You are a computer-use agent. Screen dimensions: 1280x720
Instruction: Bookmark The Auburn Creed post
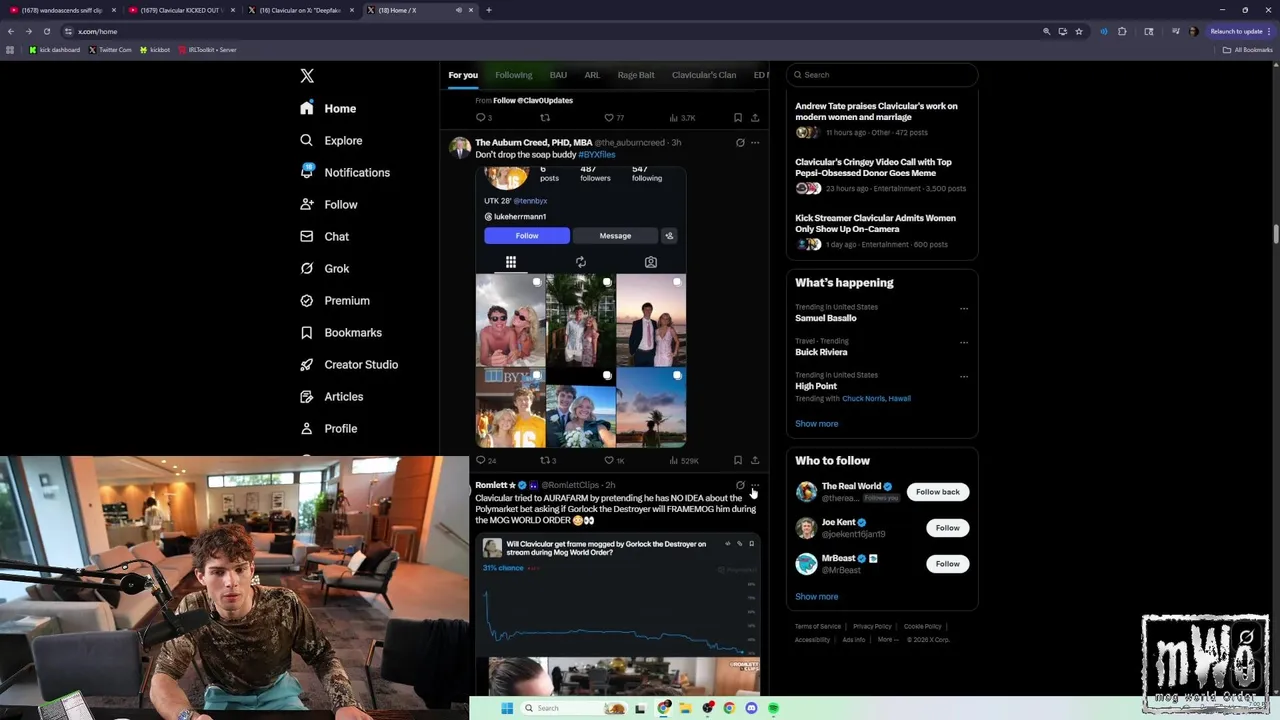(738, 460)
